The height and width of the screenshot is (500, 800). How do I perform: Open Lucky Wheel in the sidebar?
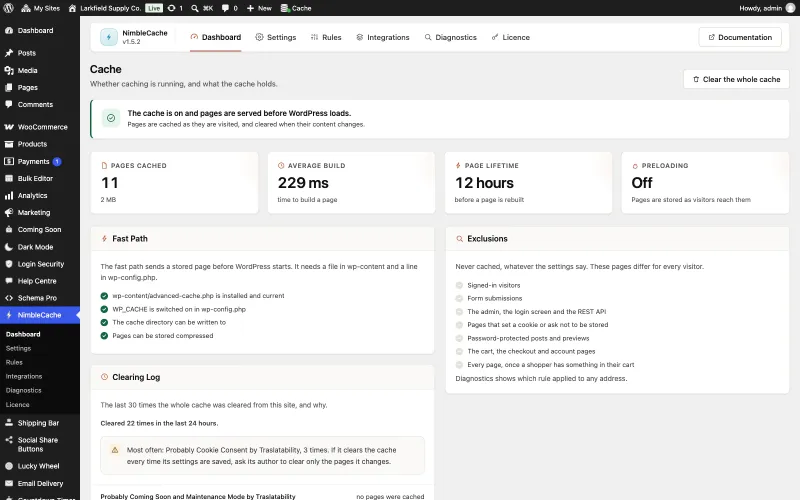coord(40,466)
